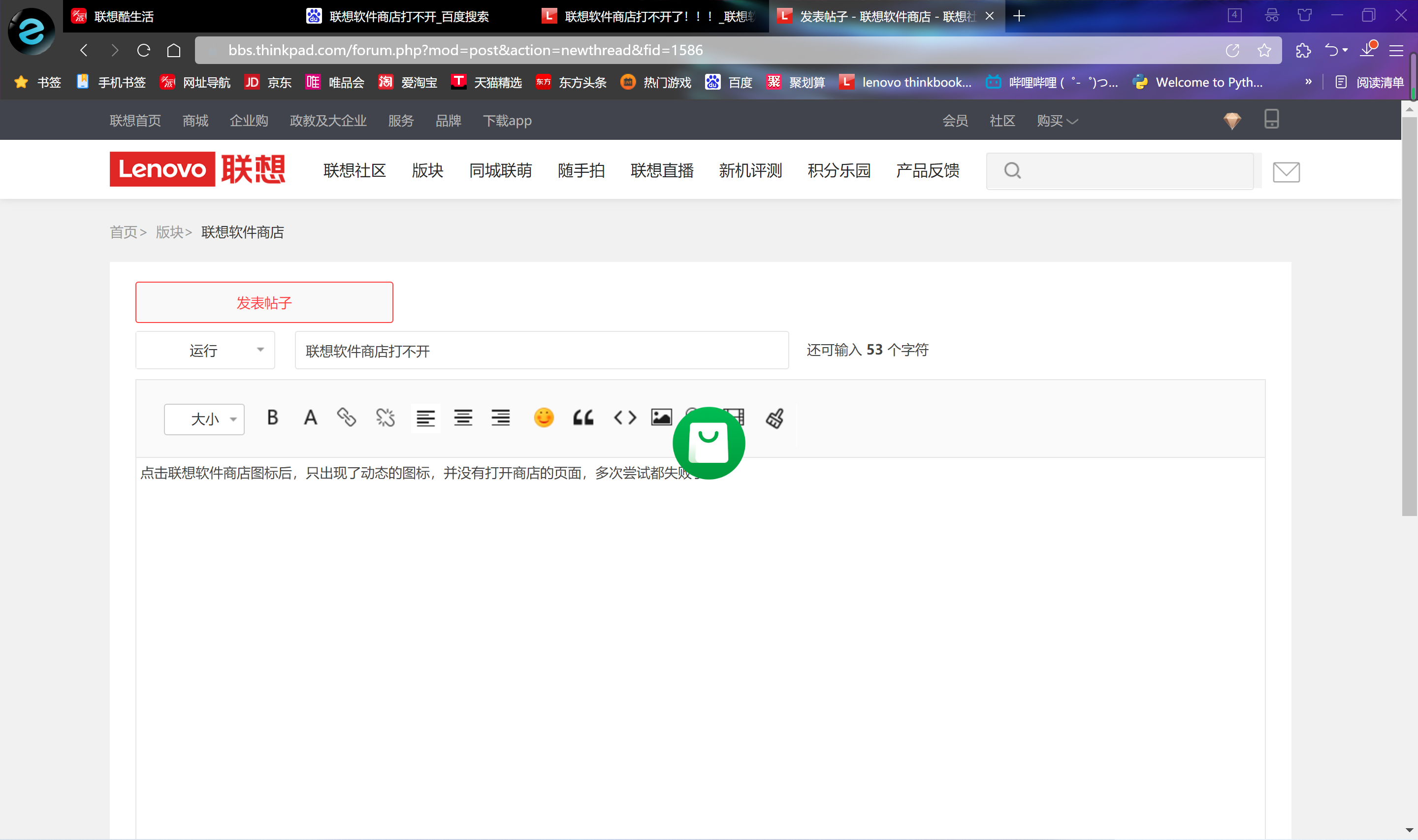Center align the post text
The width and height of the screenshot is (1418, 840).
[463, 418]
